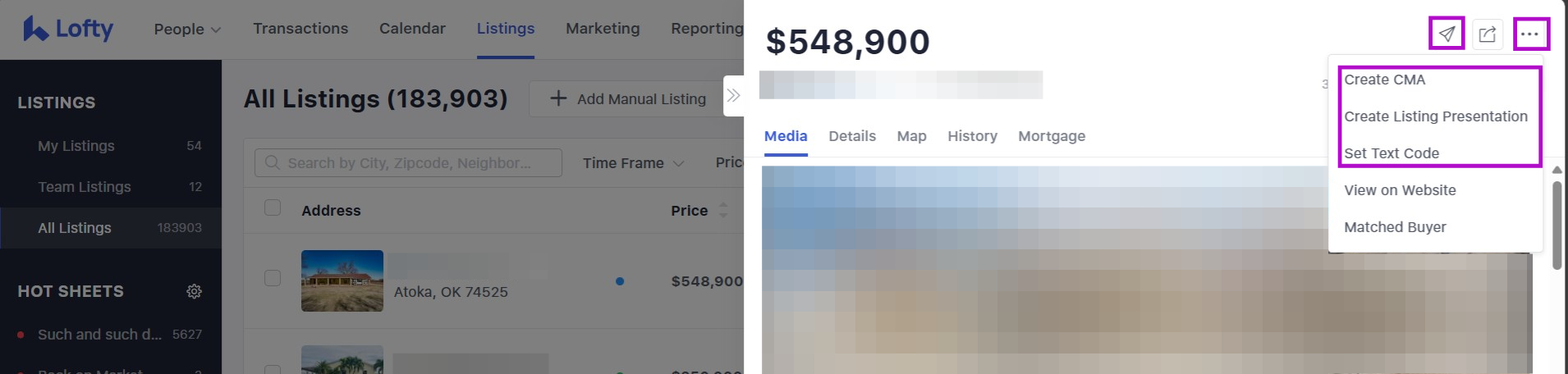Screen dimensions: 1568x374
Task: Open My Listings in sidebar
Action: [x=76, y=146]
